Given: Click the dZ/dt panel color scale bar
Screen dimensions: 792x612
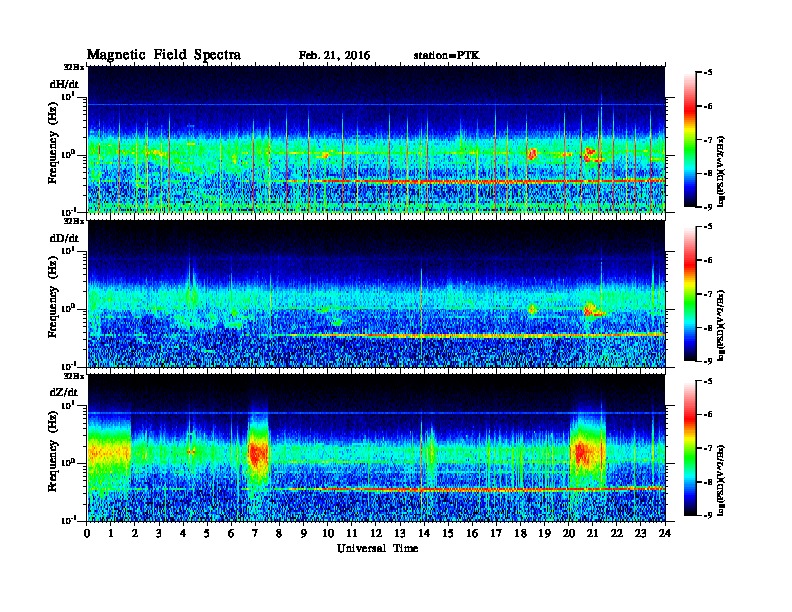Looking at the screenshot, I should pos(689,447).
